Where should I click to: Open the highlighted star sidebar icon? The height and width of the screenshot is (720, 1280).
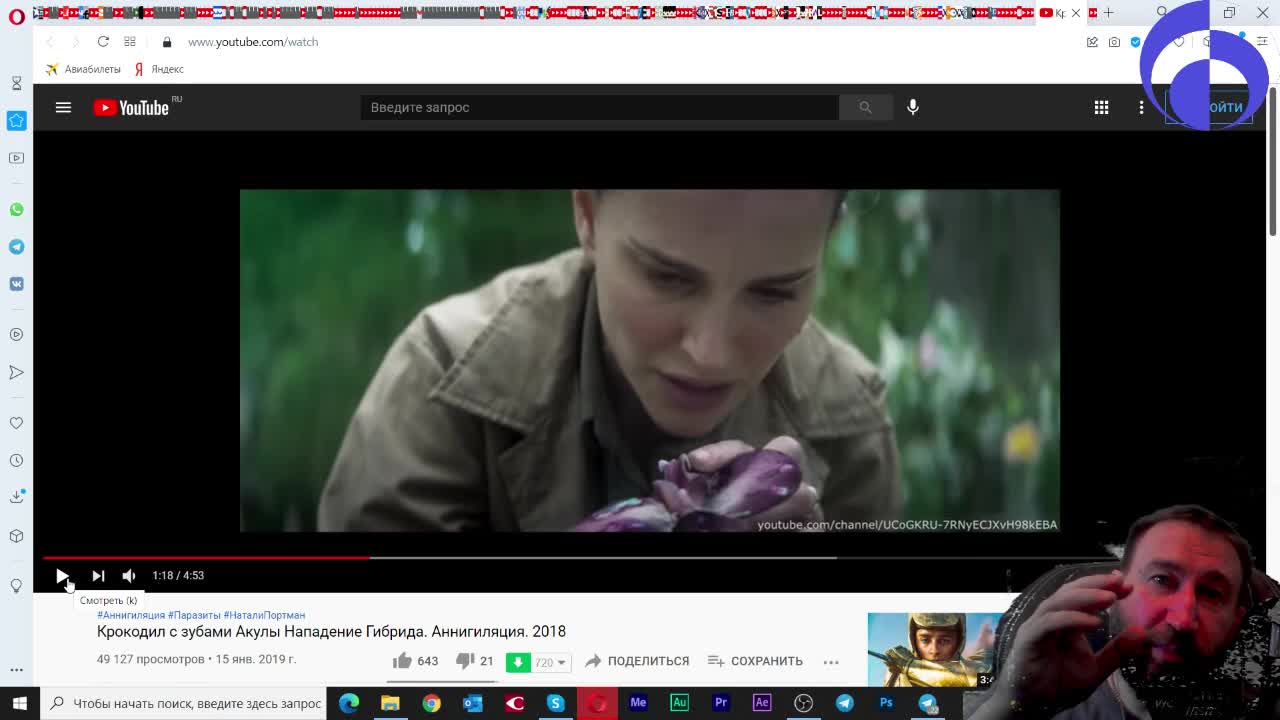[16, 121]
